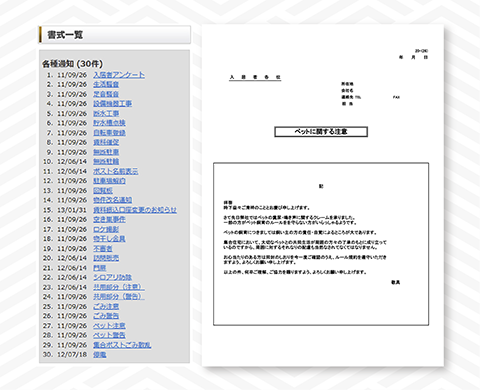Open the 貯水槽点検 form link
Viewport: 480px width, 390px height.
tap(109, 123)
